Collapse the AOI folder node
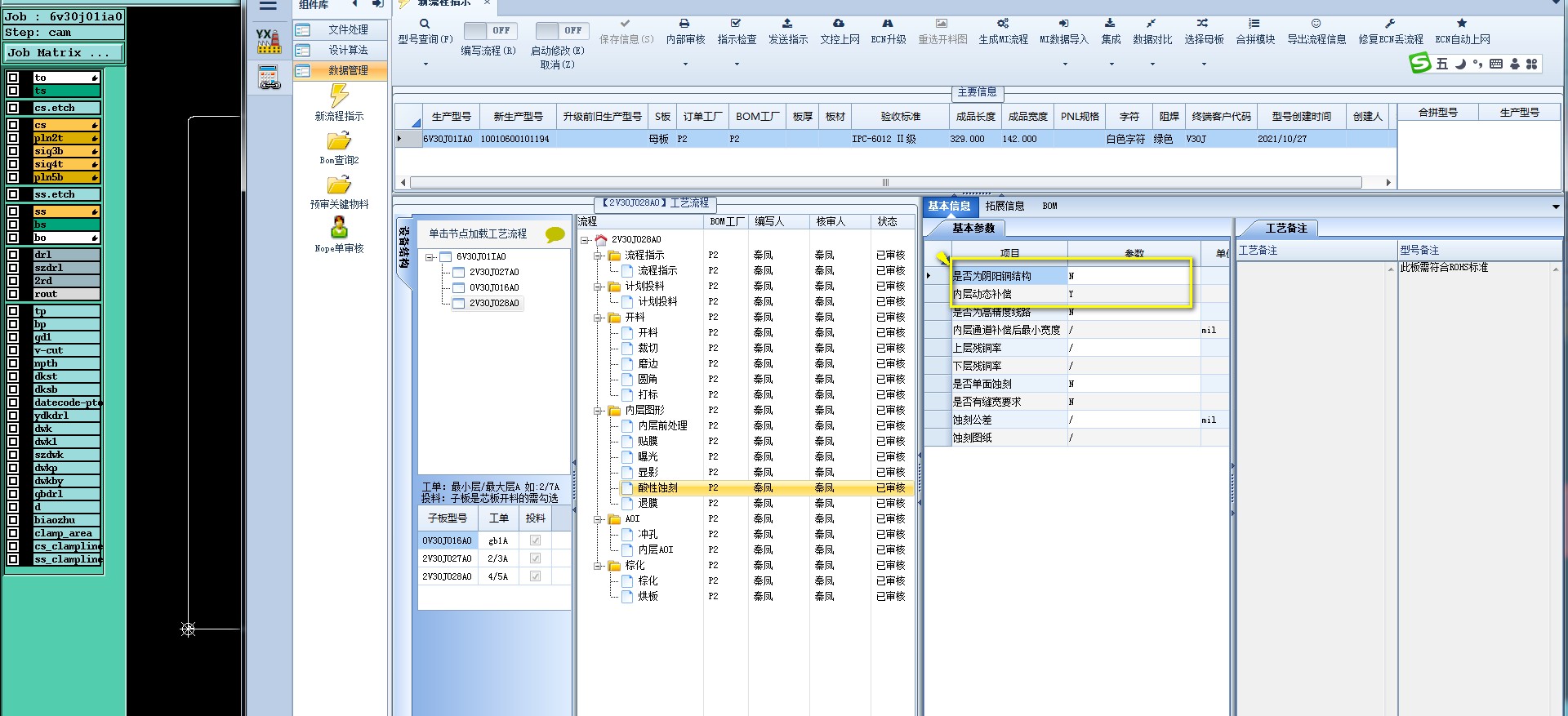 tap(598, 519)
